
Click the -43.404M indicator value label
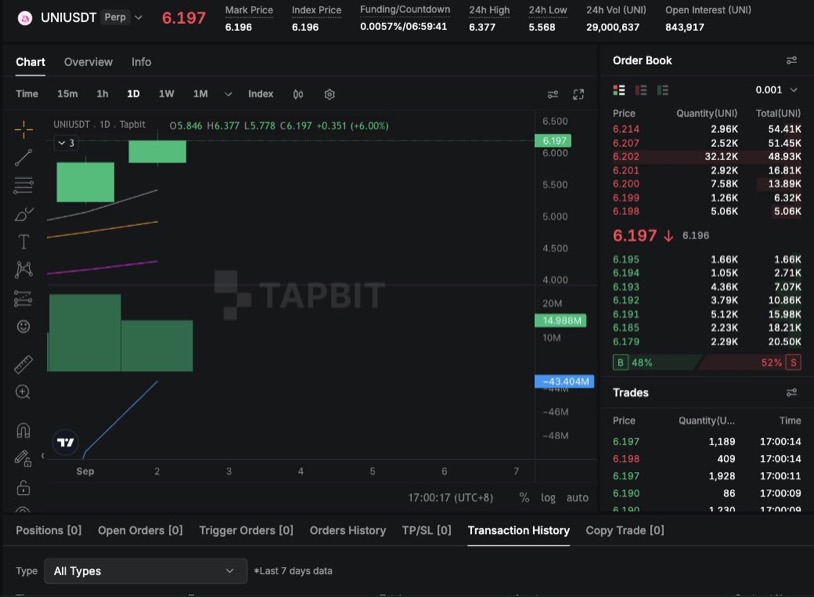click(x=564, y=382)
